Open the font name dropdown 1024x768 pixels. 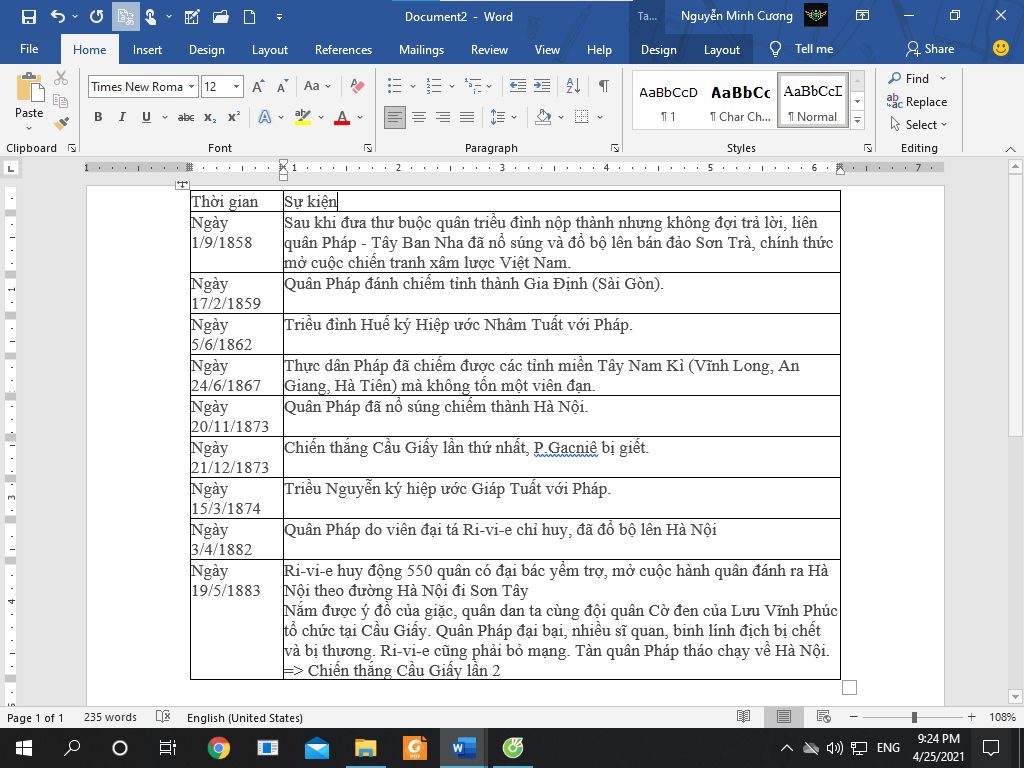point(191,86)
